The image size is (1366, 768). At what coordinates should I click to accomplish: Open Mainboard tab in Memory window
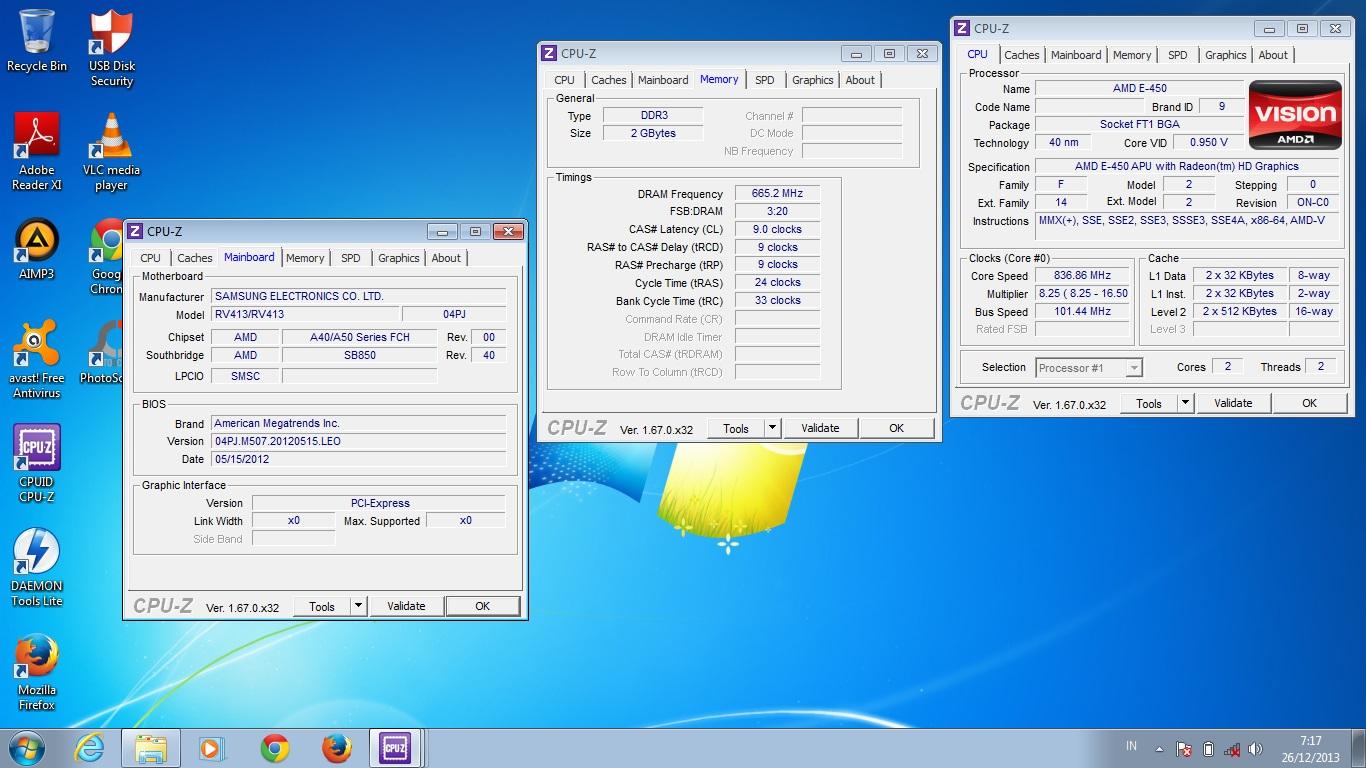pos(663,80)
